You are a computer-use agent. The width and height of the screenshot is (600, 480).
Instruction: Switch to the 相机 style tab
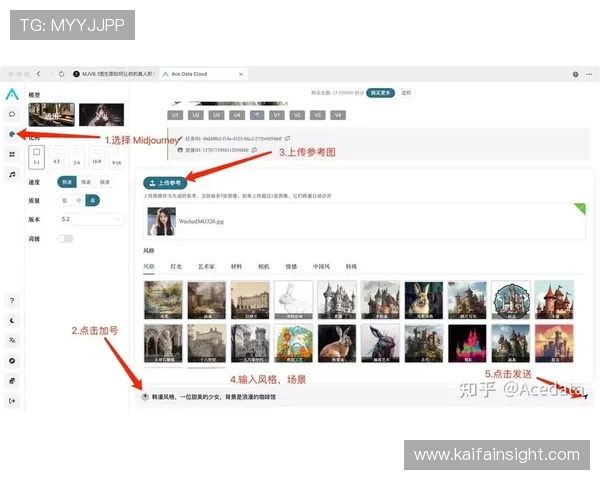pyautogui.click(x=264, y=266)
